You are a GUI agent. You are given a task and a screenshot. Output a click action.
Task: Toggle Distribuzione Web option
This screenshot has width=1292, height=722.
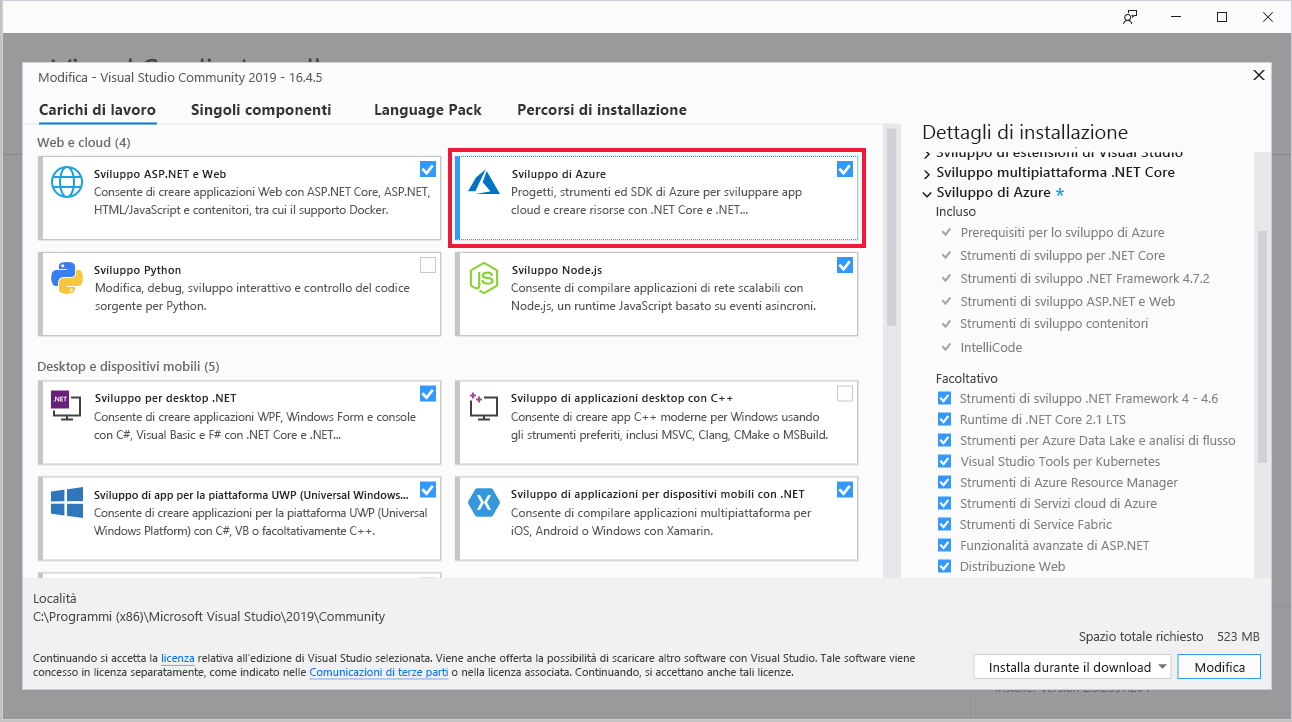point(945,566)
